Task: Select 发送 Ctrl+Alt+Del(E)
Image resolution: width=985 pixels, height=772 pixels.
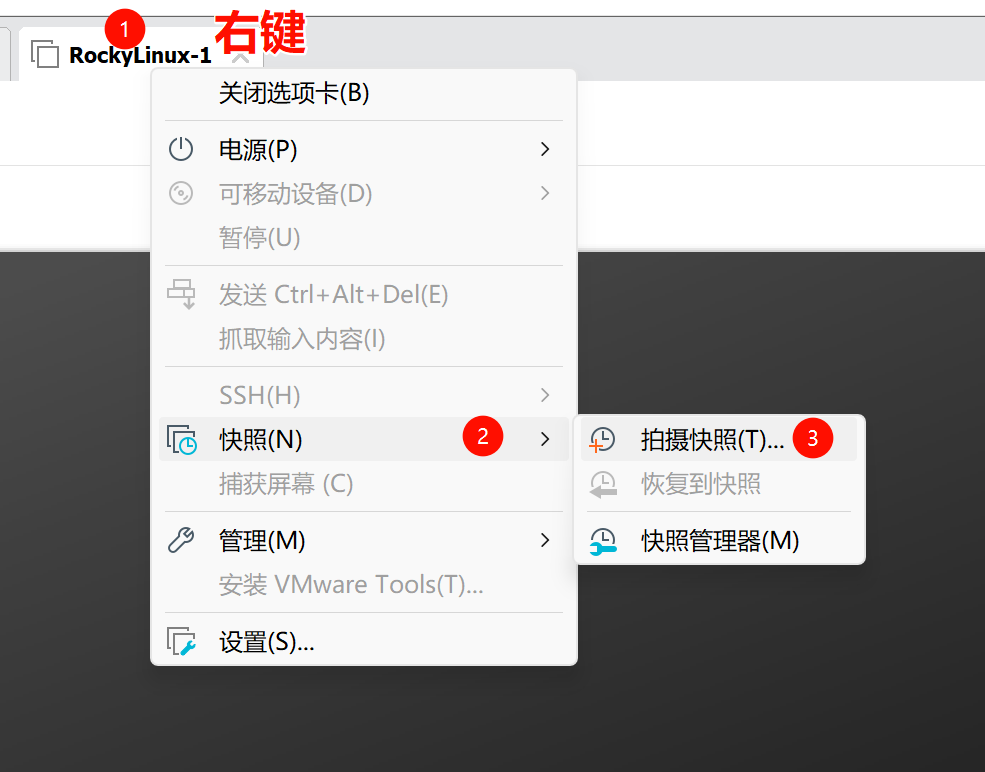Action: click(x=364, y=294)
